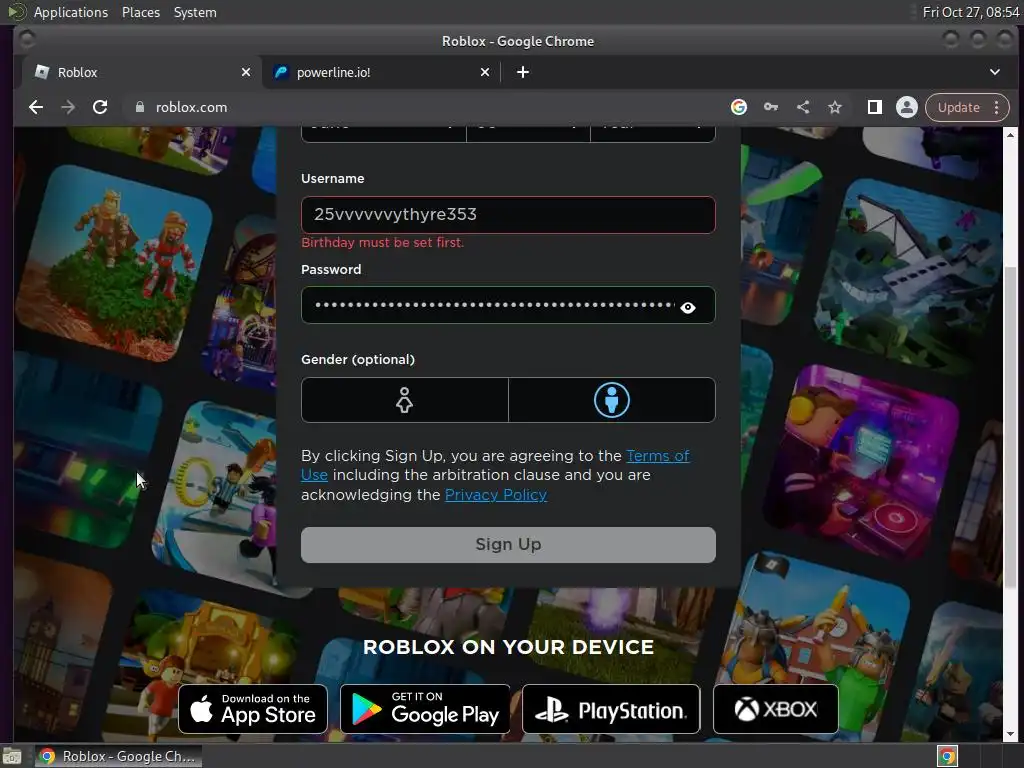1024x768 pixels.
Task: Click the Roblox taskbar window button
Action: pyautogui.click(x=118, y=756)
